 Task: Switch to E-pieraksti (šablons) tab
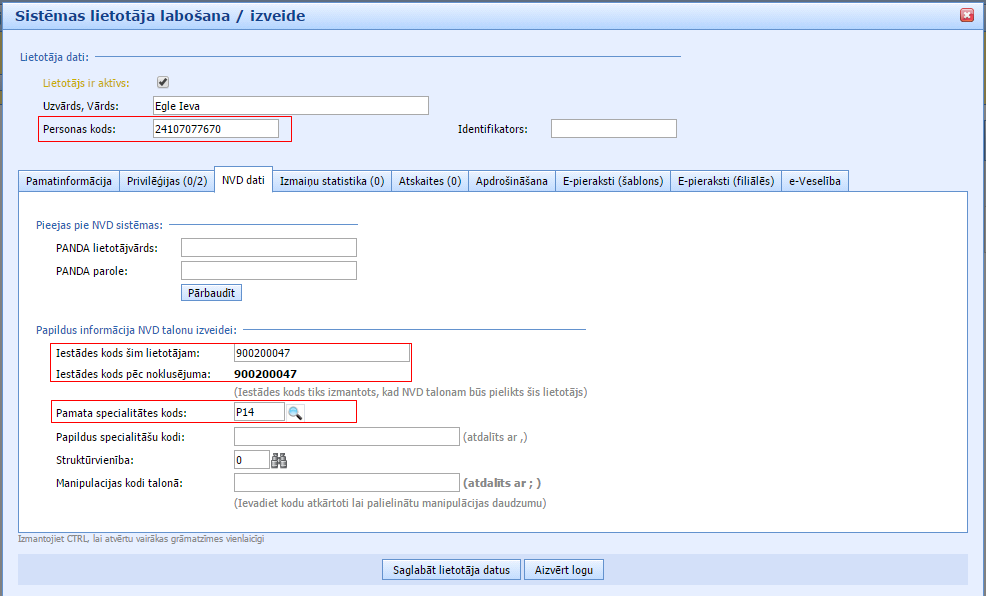(612, 181)
